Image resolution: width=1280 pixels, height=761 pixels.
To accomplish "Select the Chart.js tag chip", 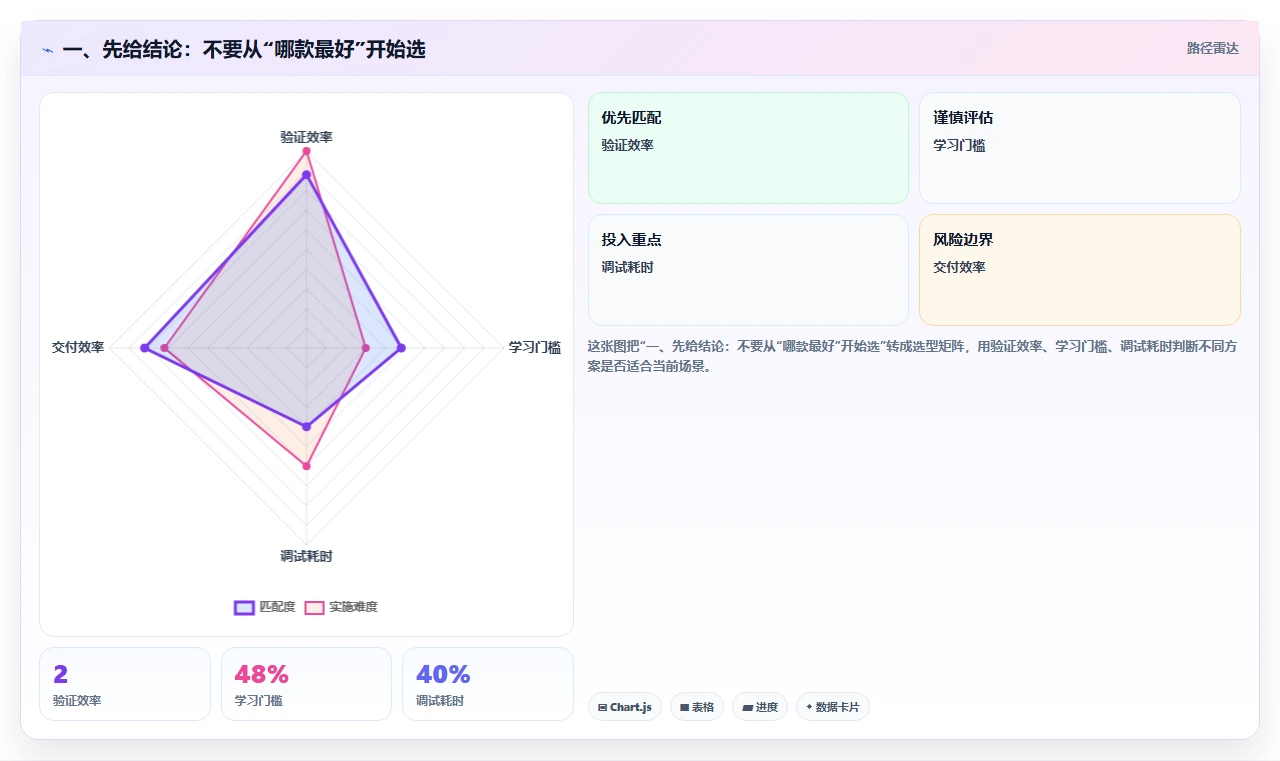I will 625,707.
